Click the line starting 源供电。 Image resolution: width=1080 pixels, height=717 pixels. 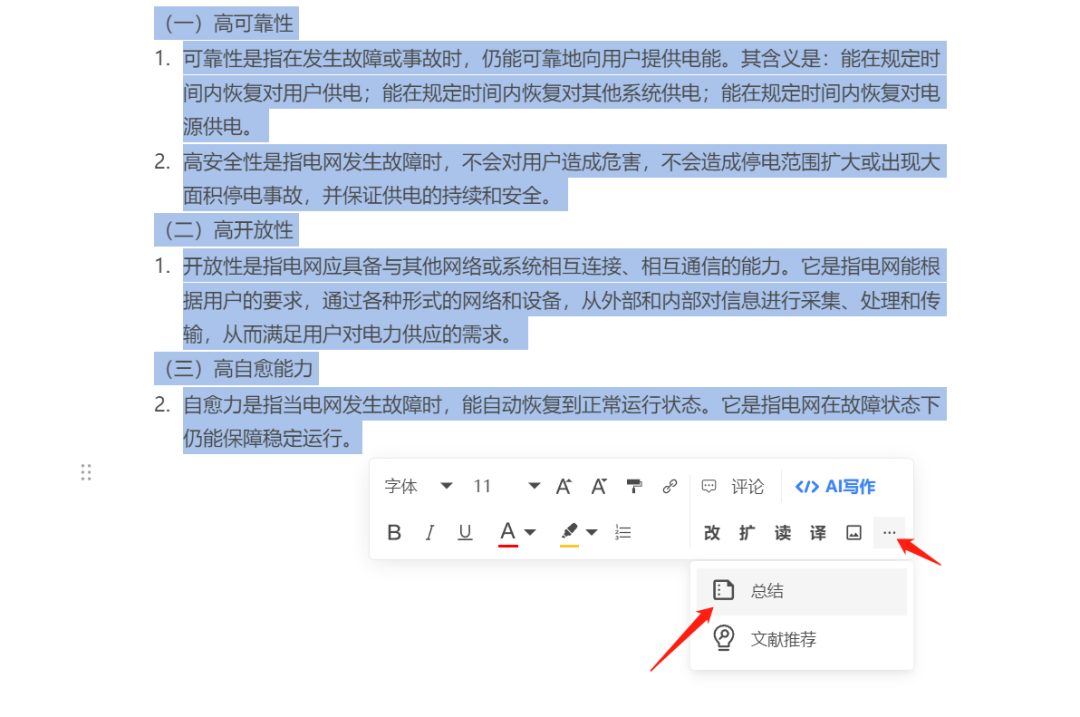[x=225, y=127]
